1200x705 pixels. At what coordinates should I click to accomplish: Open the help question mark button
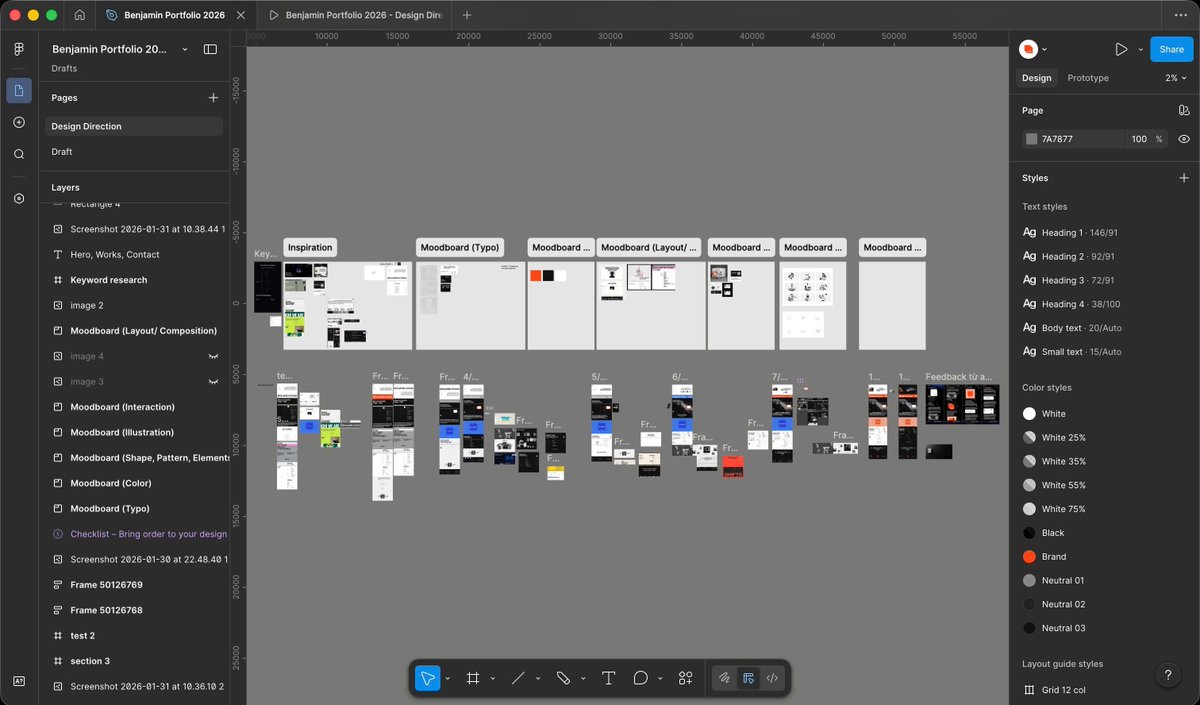point(1167,676)
